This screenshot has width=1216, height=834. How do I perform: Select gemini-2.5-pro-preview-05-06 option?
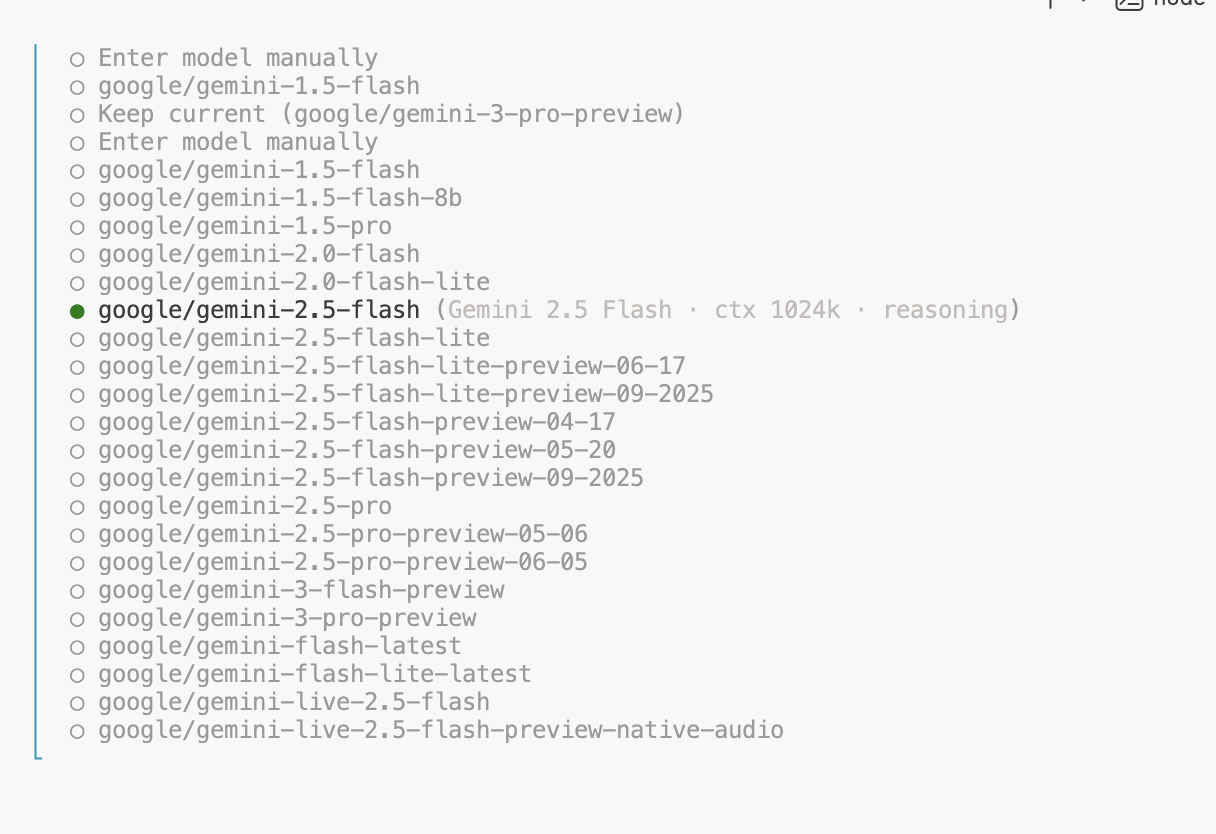[x=342, y=534]
